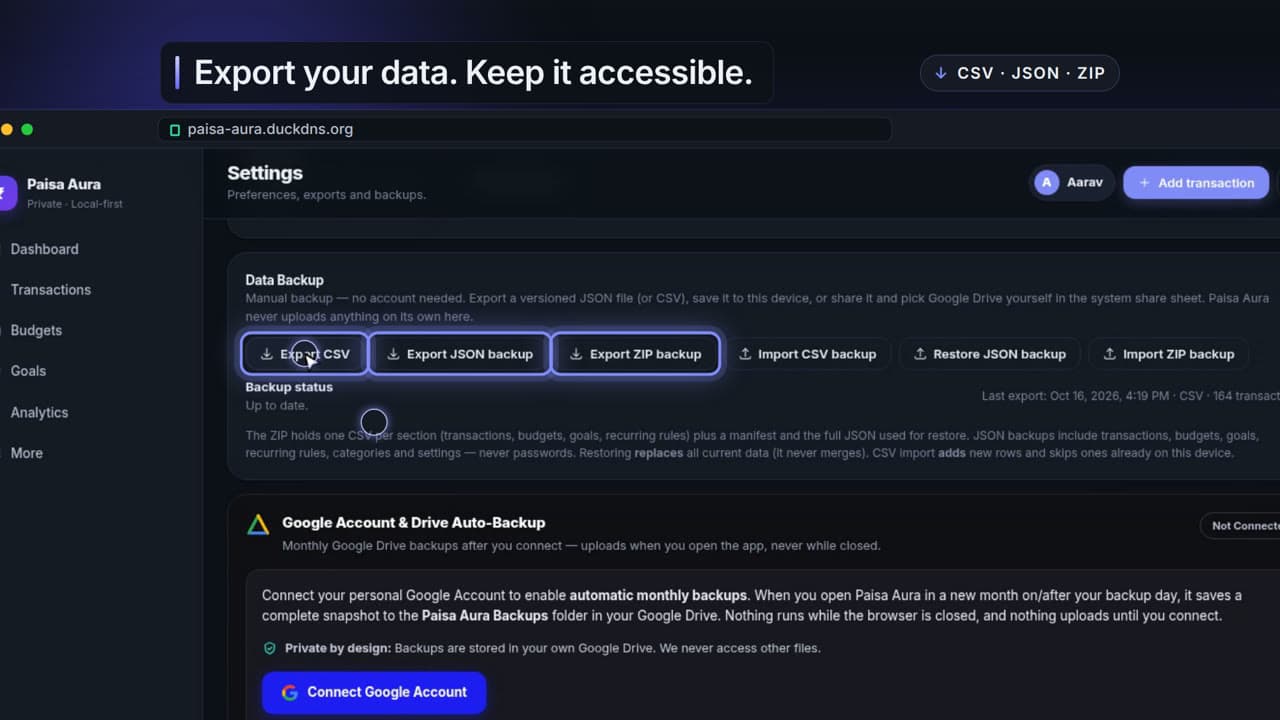Click download icon on Export JSON backup
The width and height of the screenshot is (1280, 720).
pos(394,354)
